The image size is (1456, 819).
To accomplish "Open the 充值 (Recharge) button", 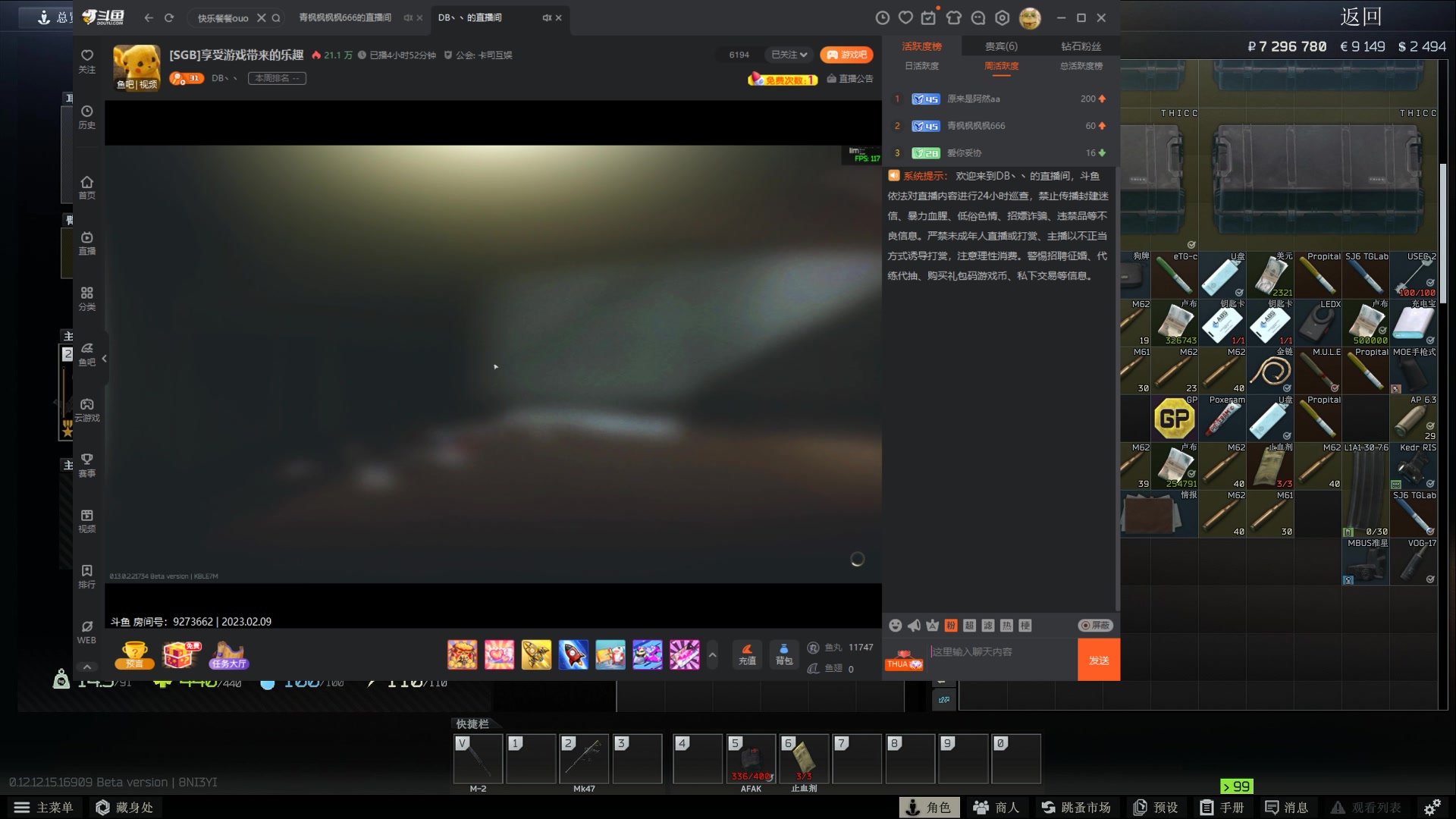I will pyautogui.click(x=747, y=654).
